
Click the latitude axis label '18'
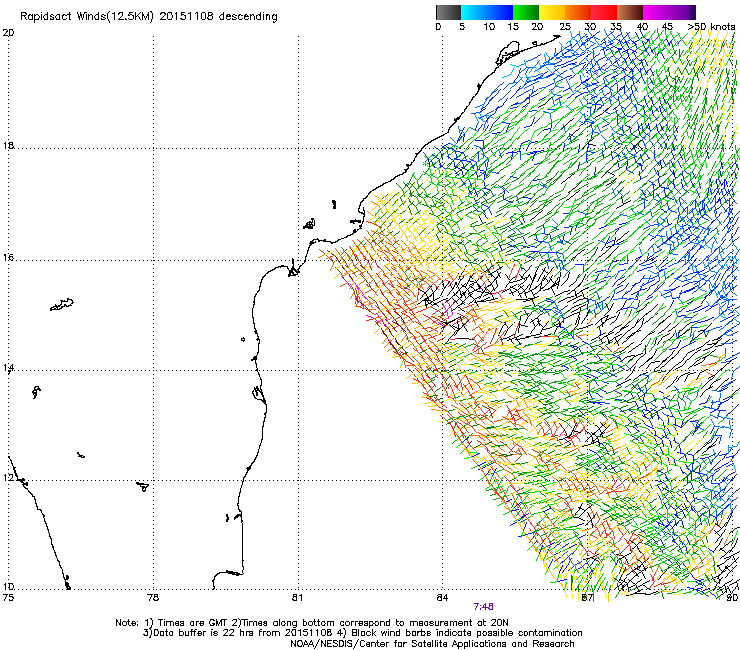click(8, 145)
